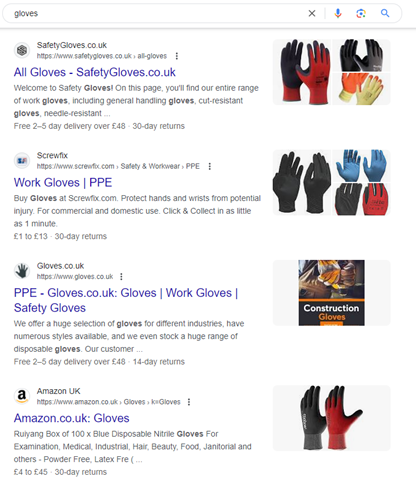Click the SafetyGloves.co.uk site favicon
Image resolution: width=416 pixels, height=484 pixels.
click(22, 50)
